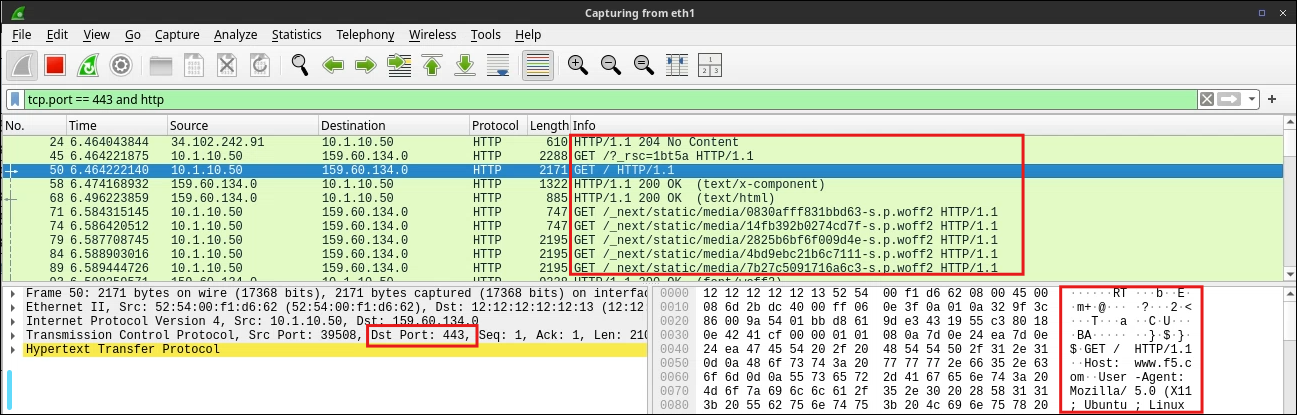Click the Wireshark fin icon in title bar
1297x415 pixels.
tap(16, 11)
